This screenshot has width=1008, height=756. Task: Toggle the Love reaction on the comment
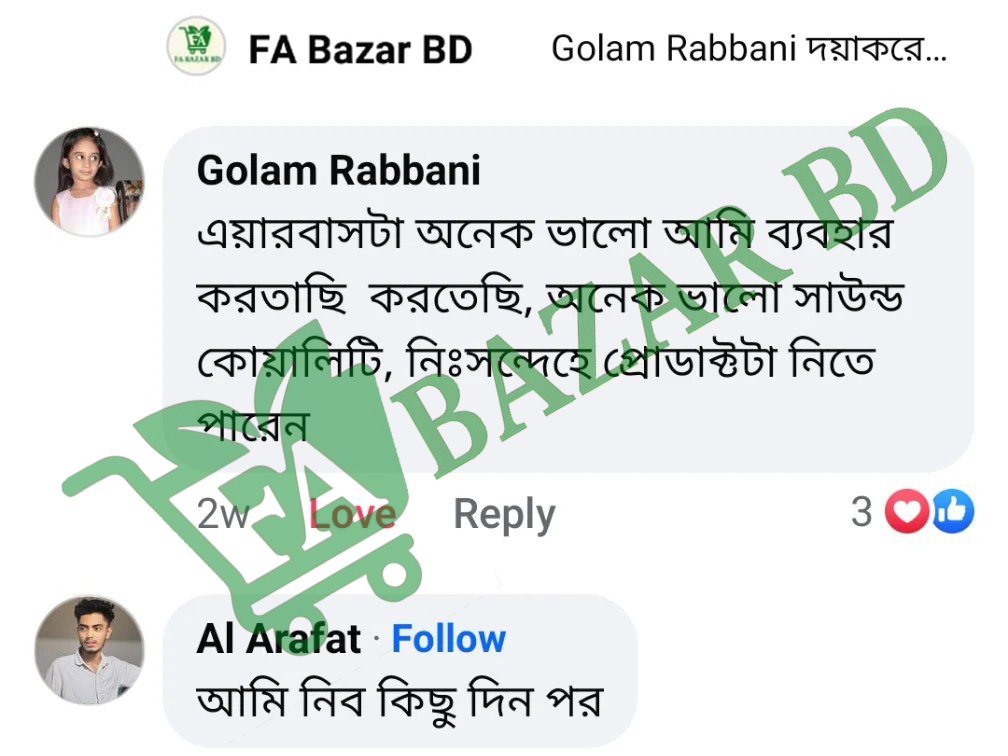tap(352, 515)
